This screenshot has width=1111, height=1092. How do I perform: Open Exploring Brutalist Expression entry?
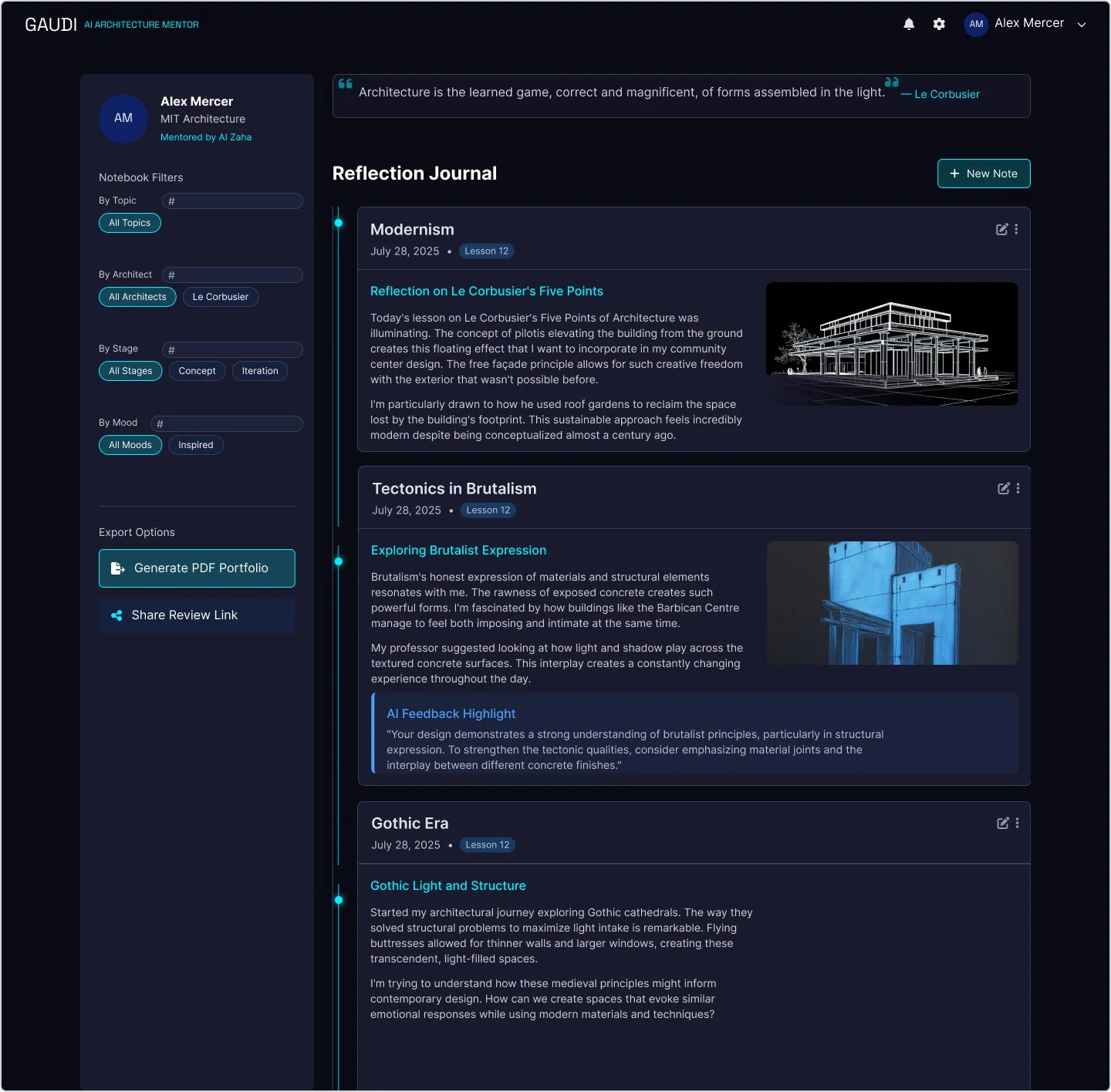(x=458, y=551)
